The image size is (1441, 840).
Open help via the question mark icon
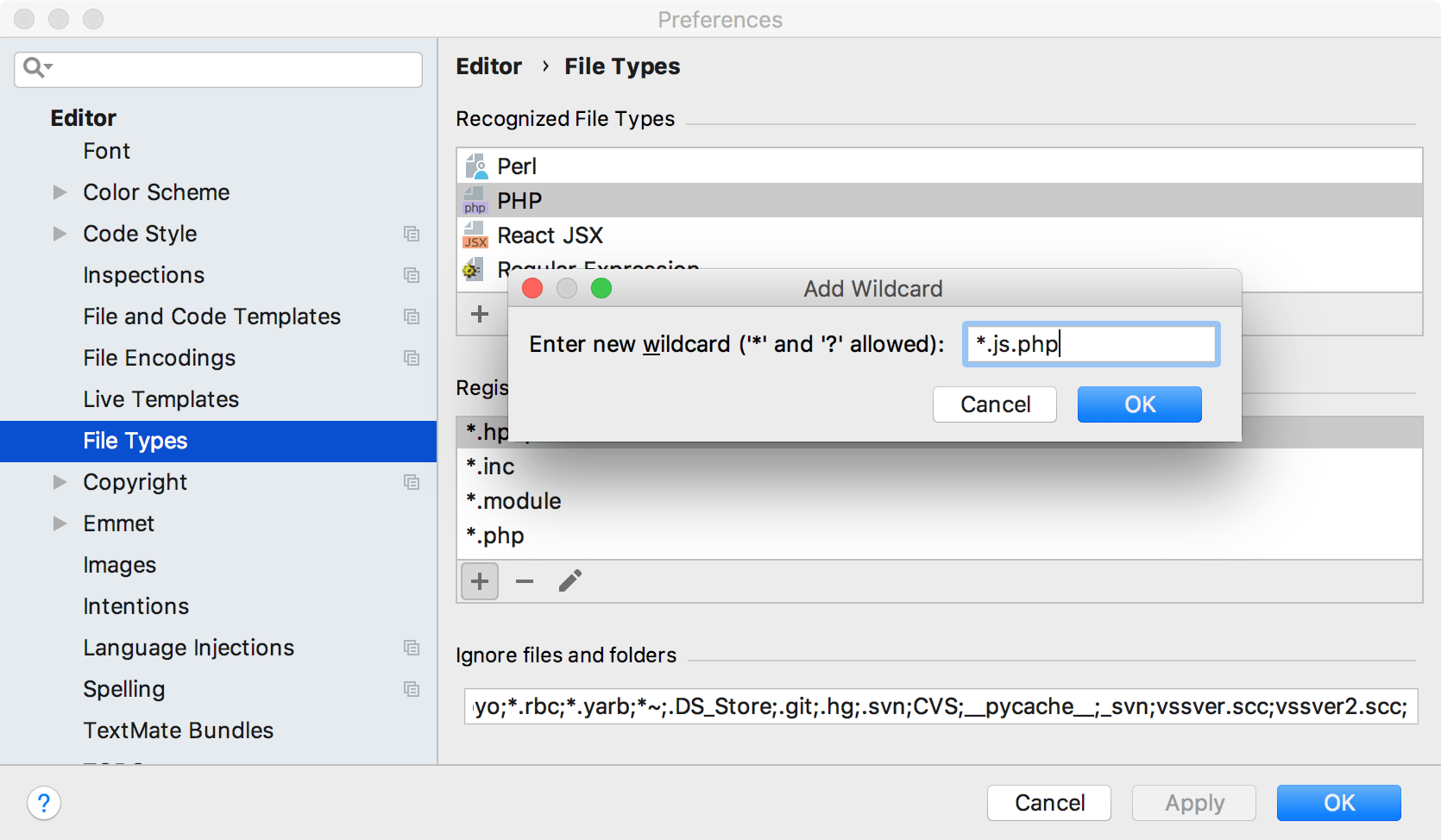click(44, 803)
